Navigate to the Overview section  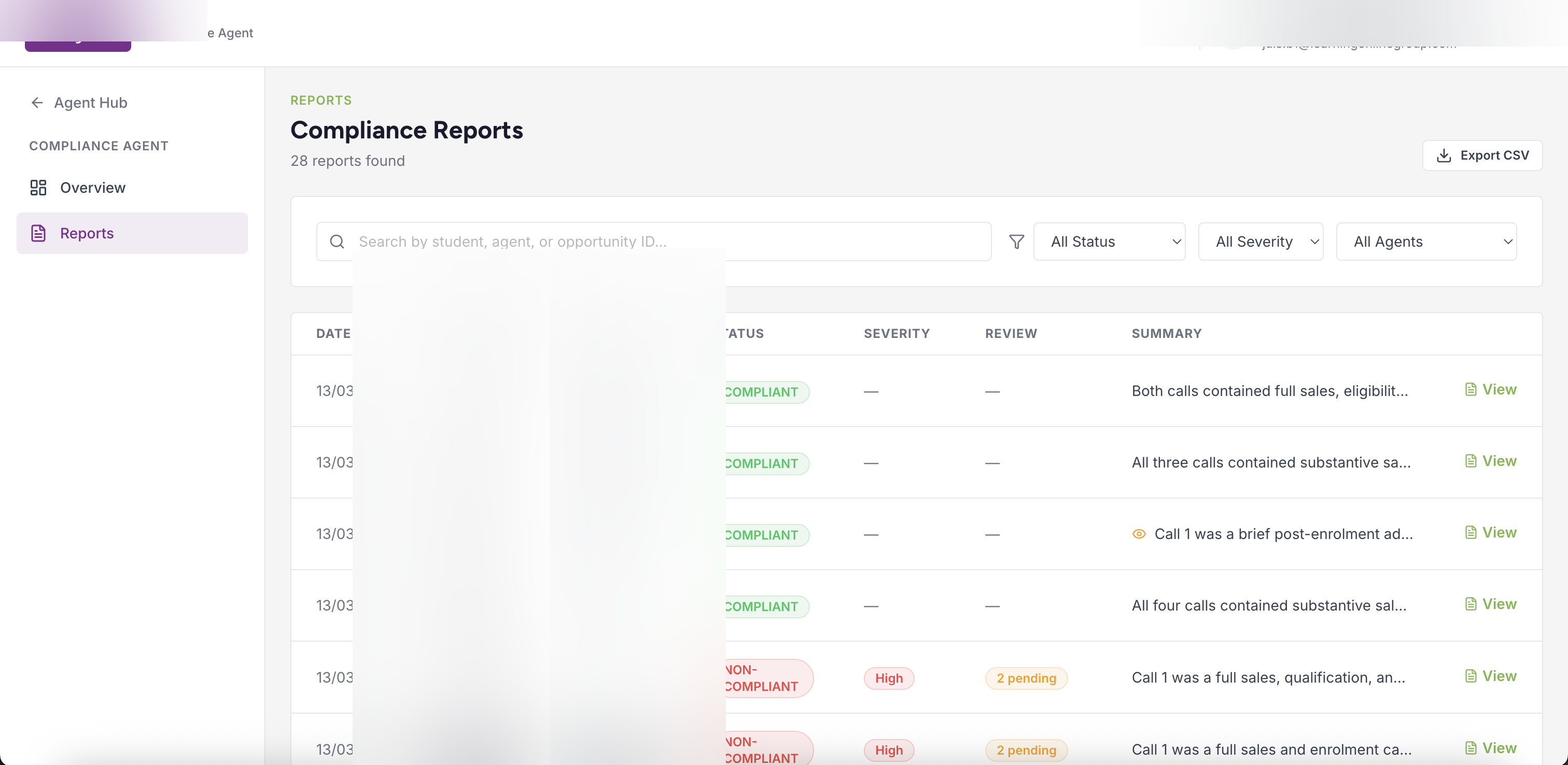click(92, 188)
